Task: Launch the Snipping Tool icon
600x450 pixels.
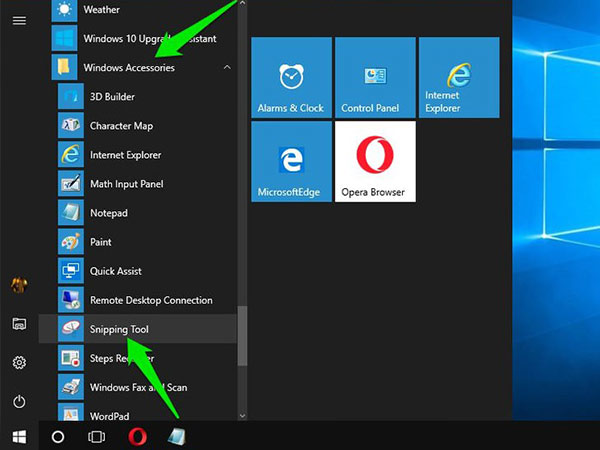Action: click(71, 329)
